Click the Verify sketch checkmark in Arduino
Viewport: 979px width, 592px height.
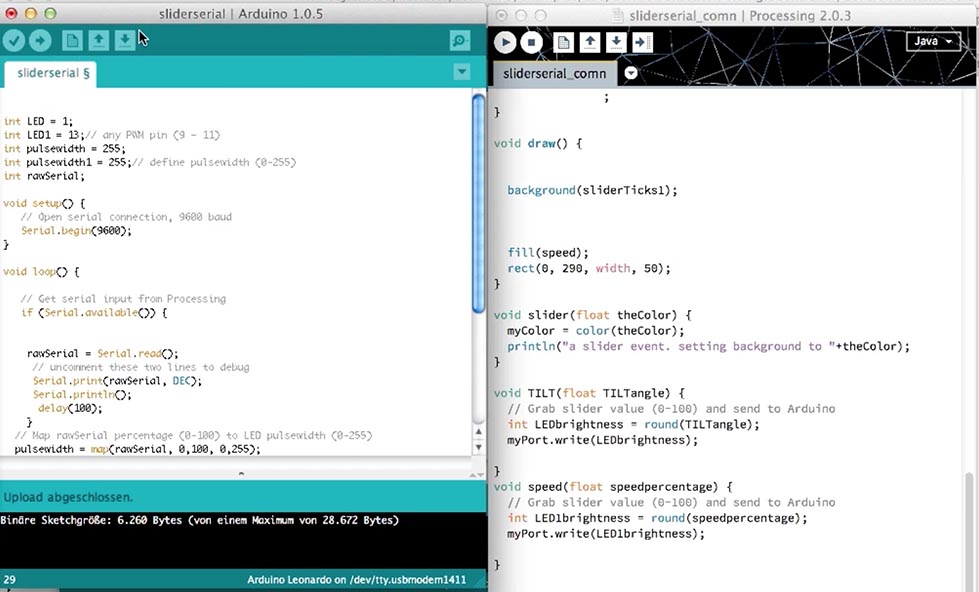(x=14, y=41)
